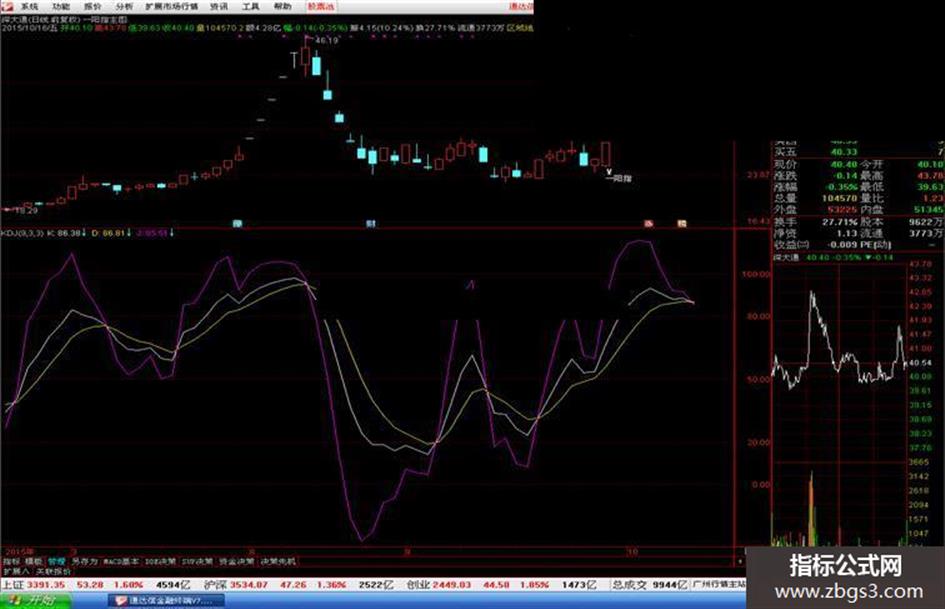Click the blue info marker below the candlestick chart
This screenshot has height=609, width=945.
tap(371, 224)
